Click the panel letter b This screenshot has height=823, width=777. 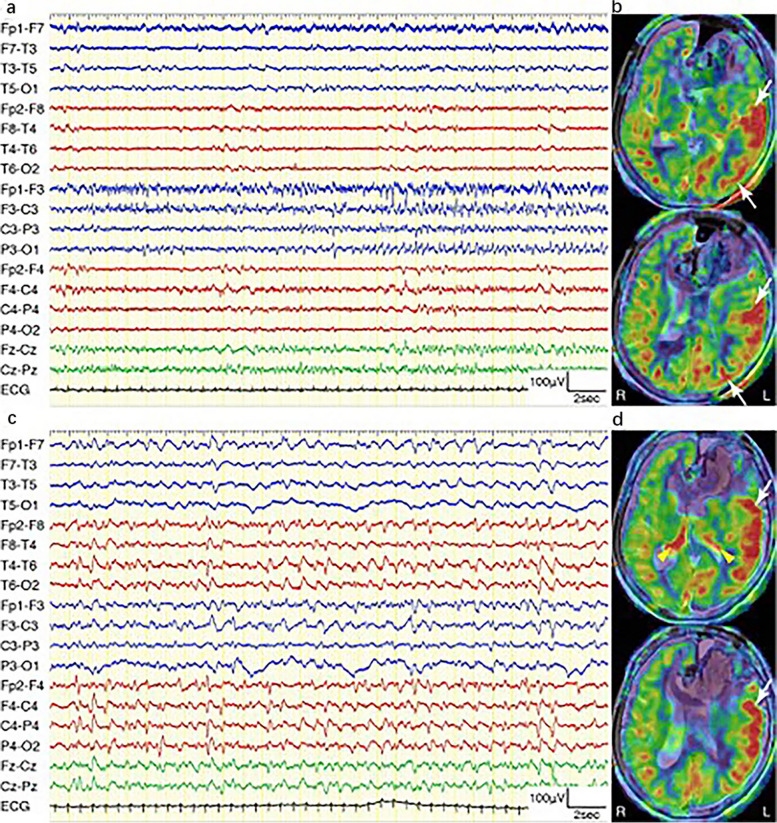(x=617, y=5)
